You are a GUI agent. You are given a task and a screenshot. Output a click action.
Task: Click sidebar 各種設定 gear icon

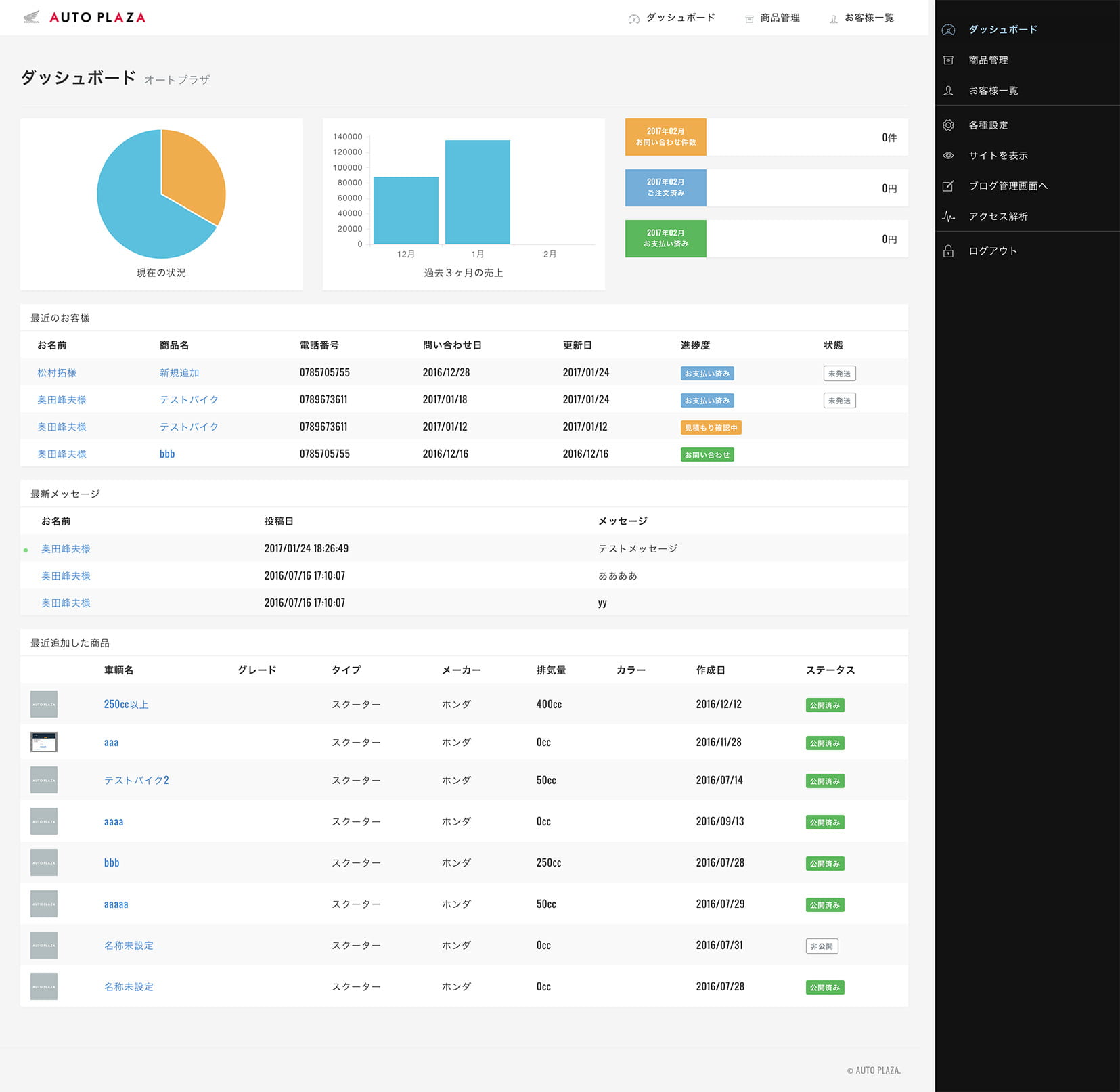pos(949,125)
